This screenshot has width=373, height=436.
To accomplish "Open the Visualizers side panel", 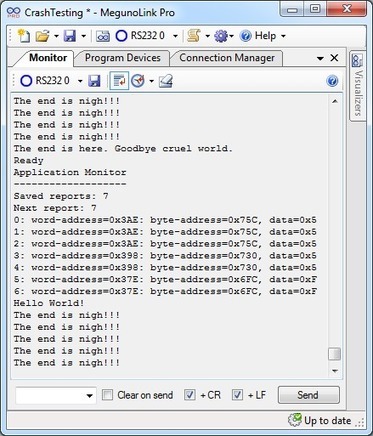I will click(x=357, y=86).
